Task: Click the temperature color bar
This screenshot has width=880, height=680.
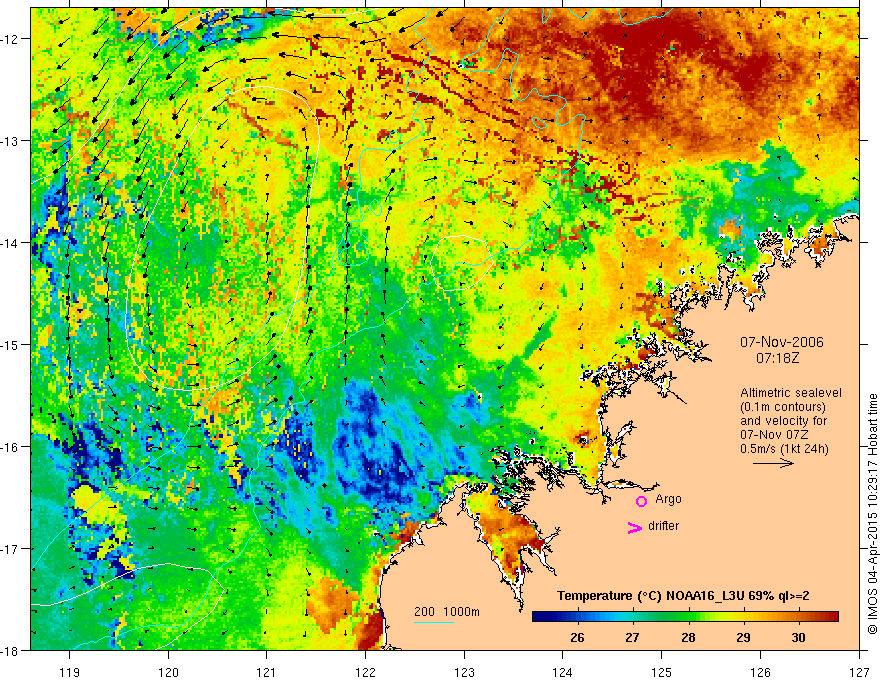Action: coord(685,617)
